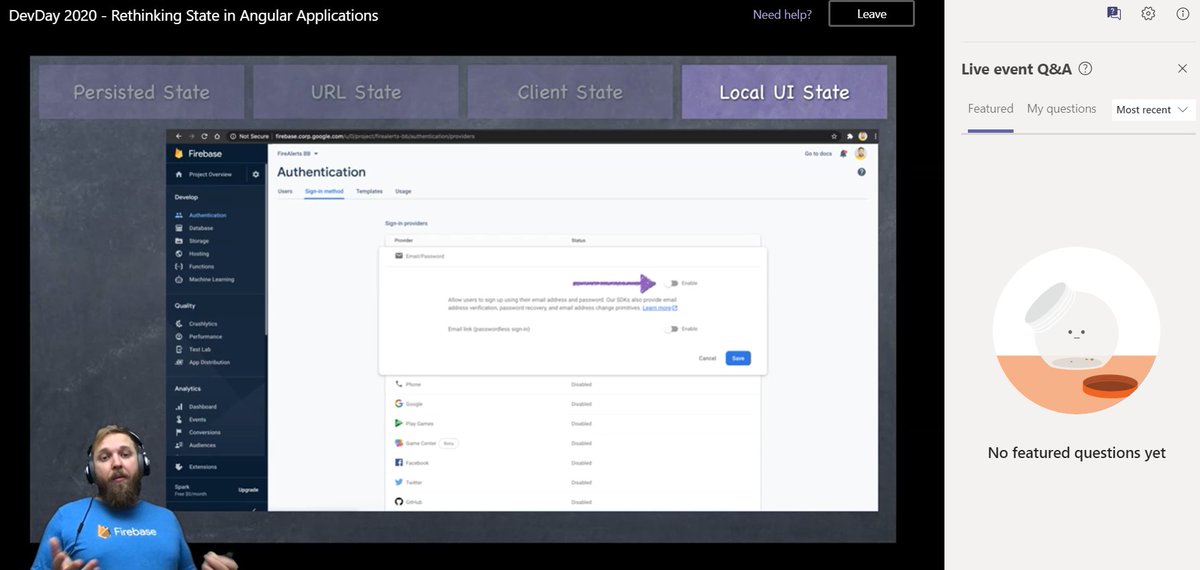Click the Extensions icon in the sidebar

coord(179,467)
